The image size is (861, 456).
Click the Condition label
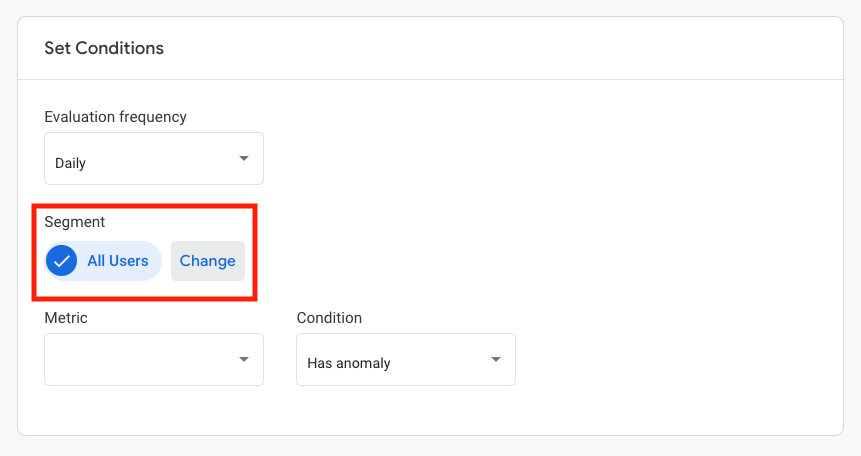tap(329, 318)
